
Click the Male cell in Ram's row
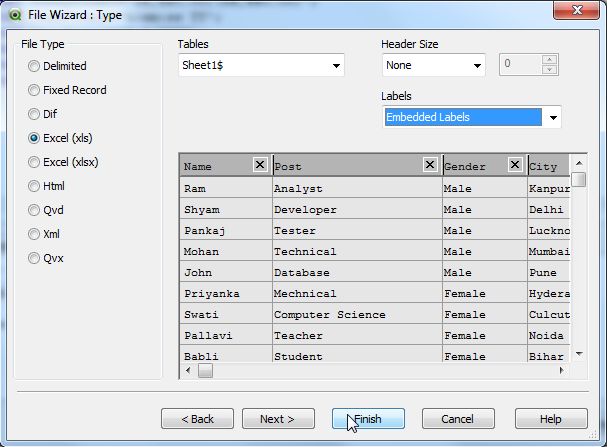click(x=485, y=188)
